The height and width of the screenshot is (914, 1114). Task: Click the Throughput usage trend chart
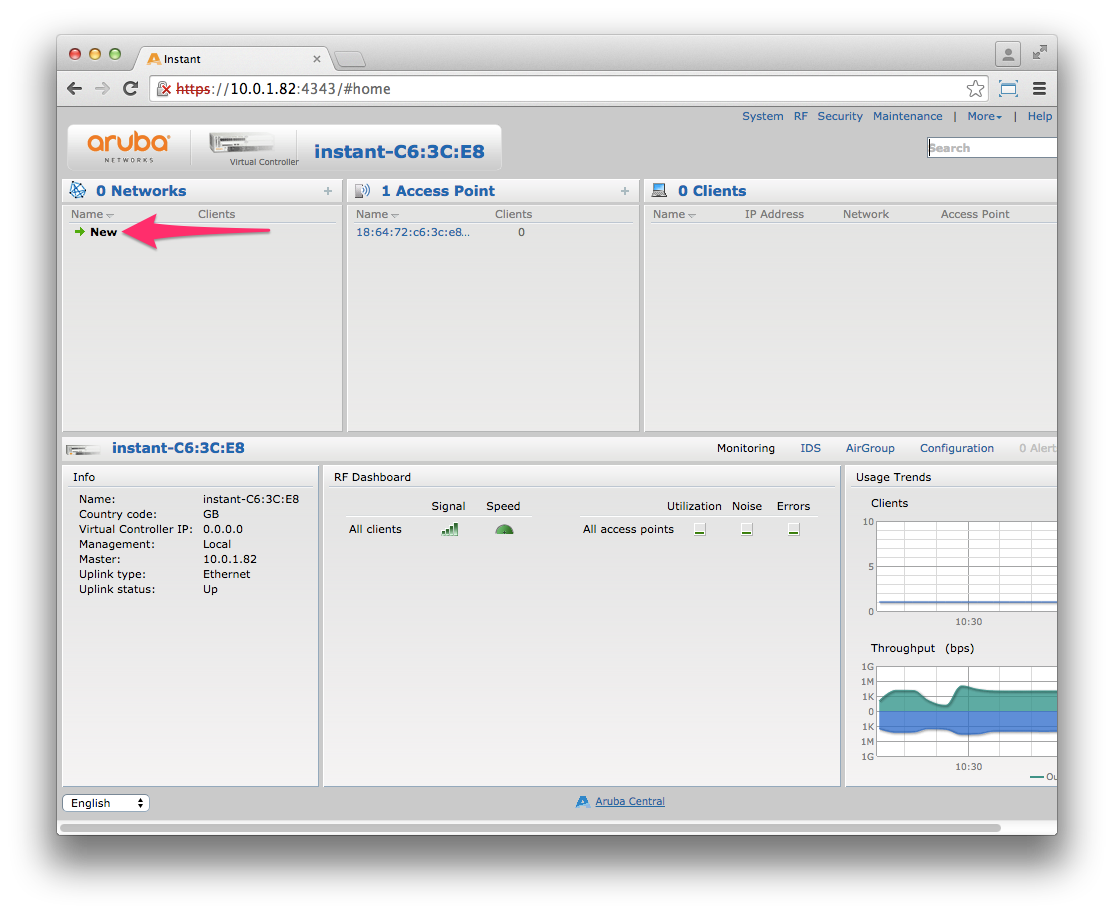(966, 711)
